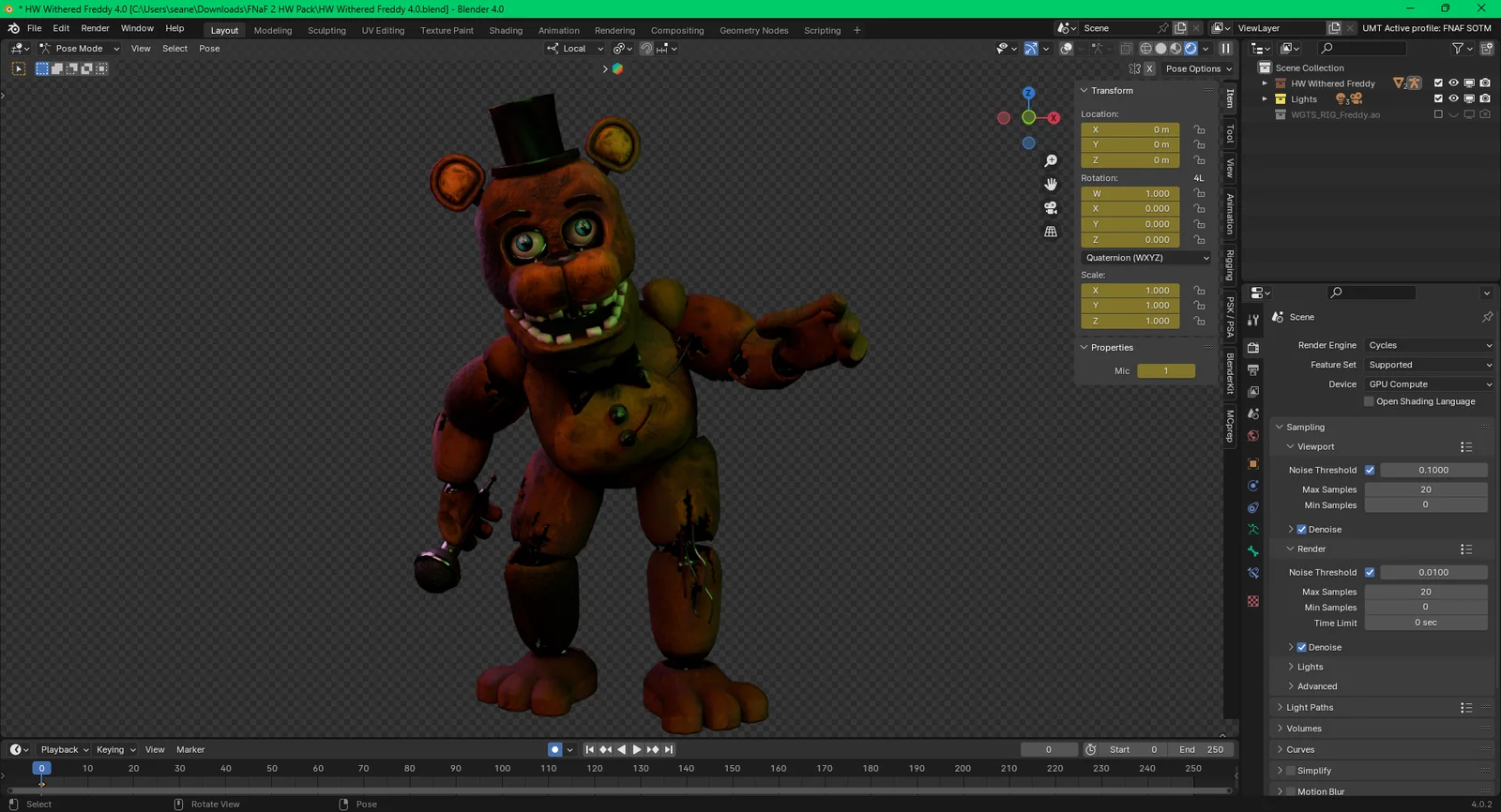This screenshot has height=812, width=1501.
Task: Toggle Render Denoise checkbox
Action: click(1301, 647)
